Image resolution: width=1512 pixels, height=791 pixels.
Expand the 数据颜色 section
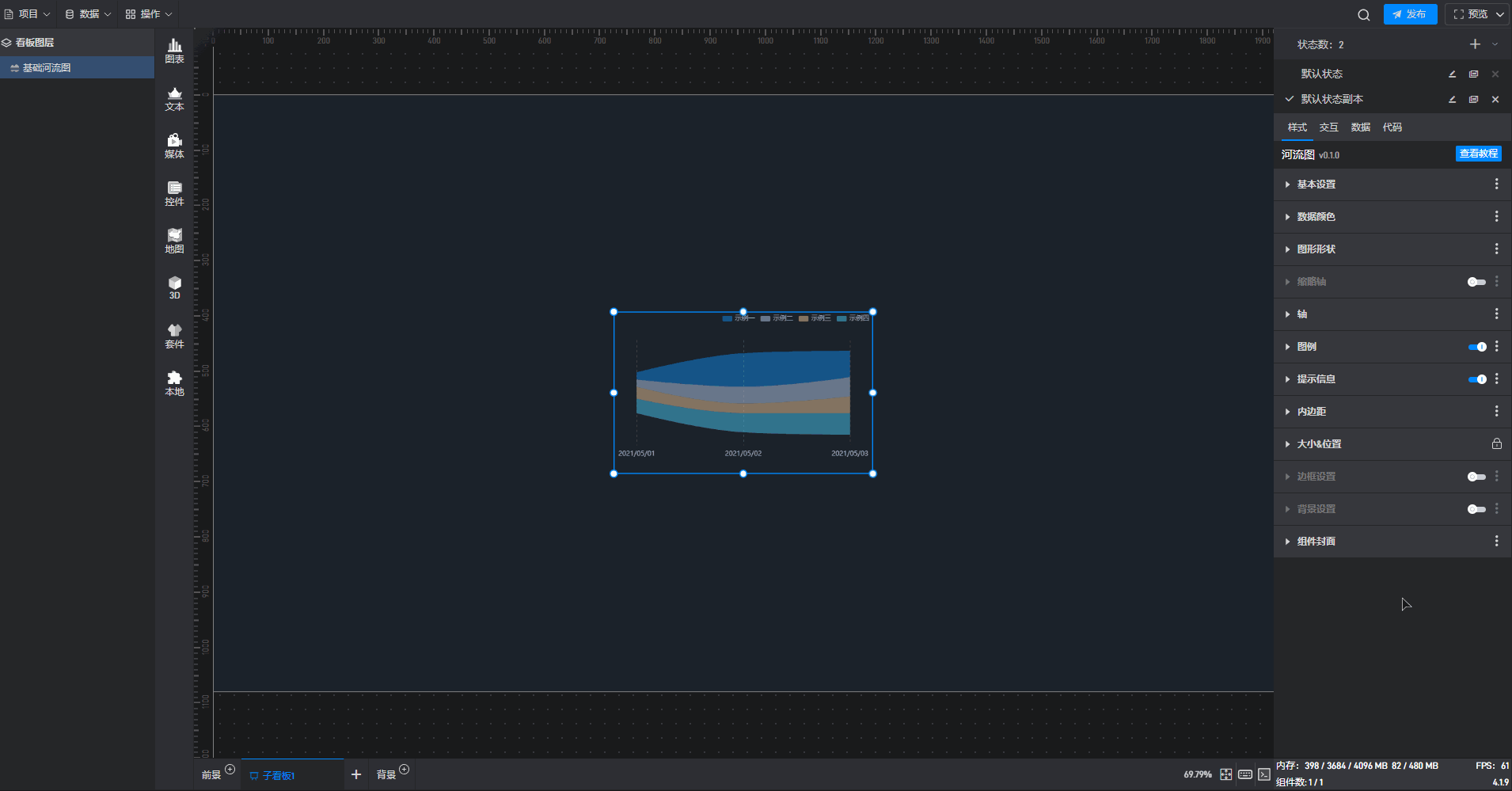point(1316,217)
